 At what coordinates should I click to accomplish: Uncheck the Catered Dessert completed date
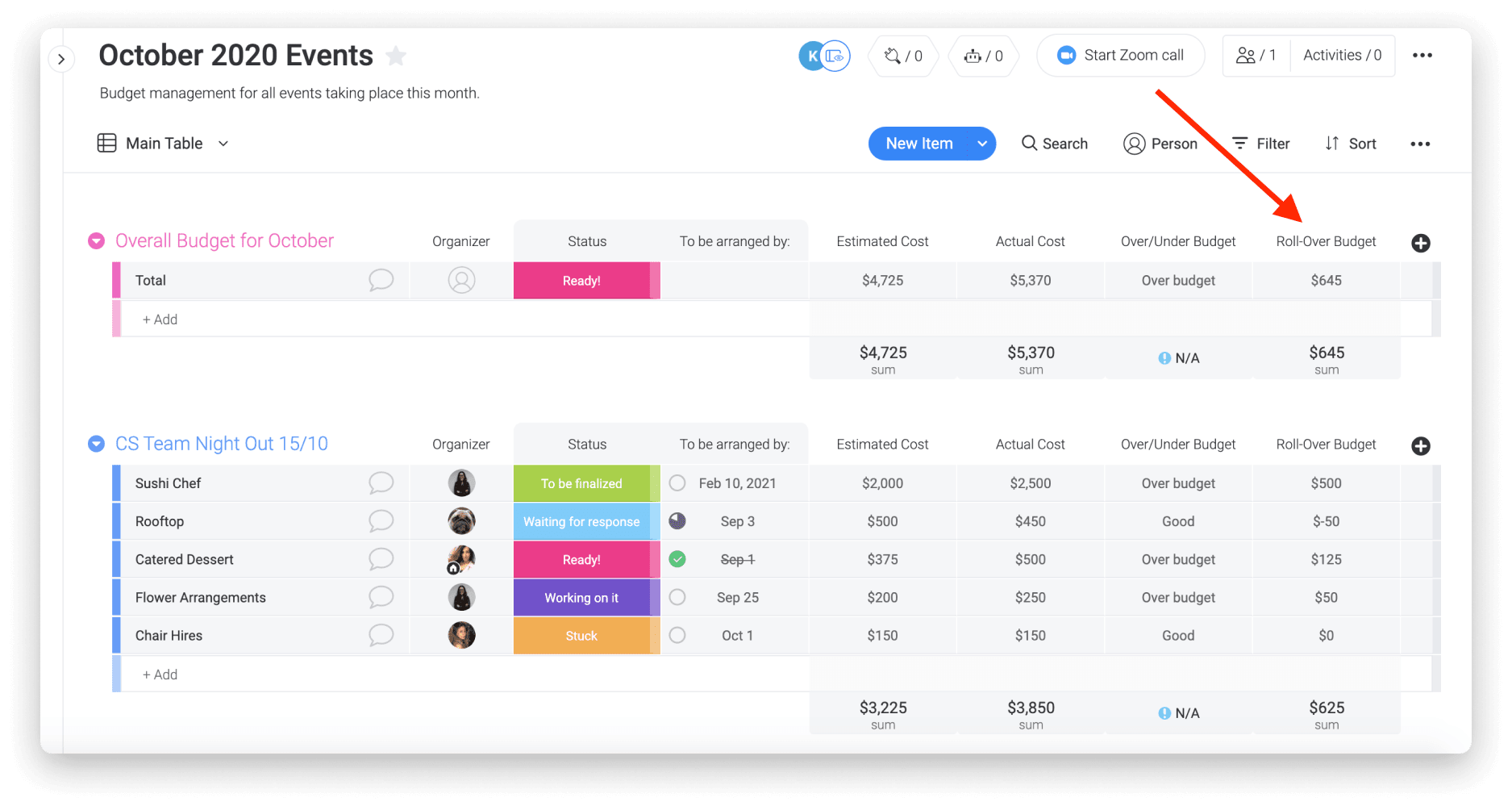(x=677, y=559)
